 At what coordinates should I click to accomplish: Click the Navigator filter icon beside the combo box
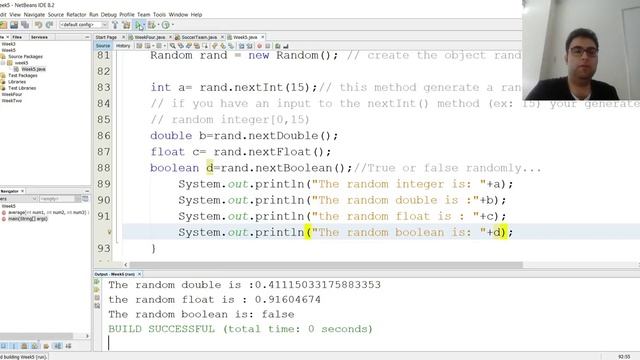tap(85, 199)
